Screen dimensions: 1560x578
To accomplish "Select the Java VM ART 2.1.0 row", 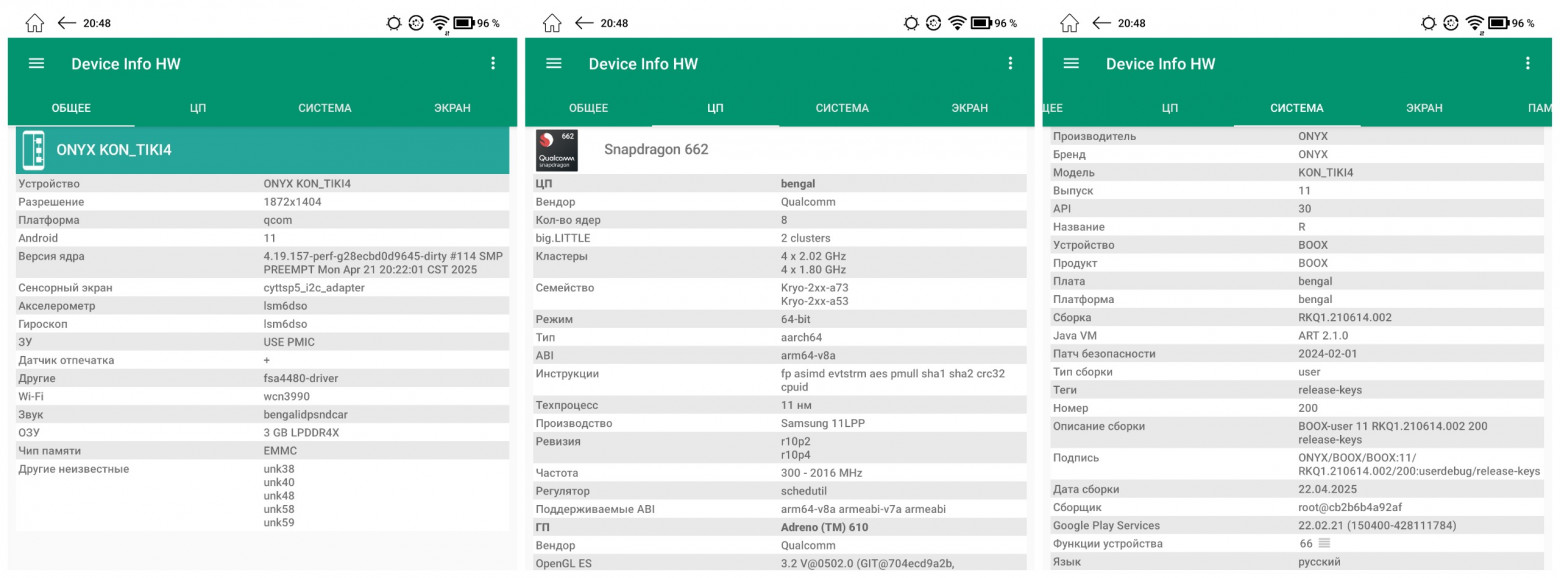I will [1297, 335].
